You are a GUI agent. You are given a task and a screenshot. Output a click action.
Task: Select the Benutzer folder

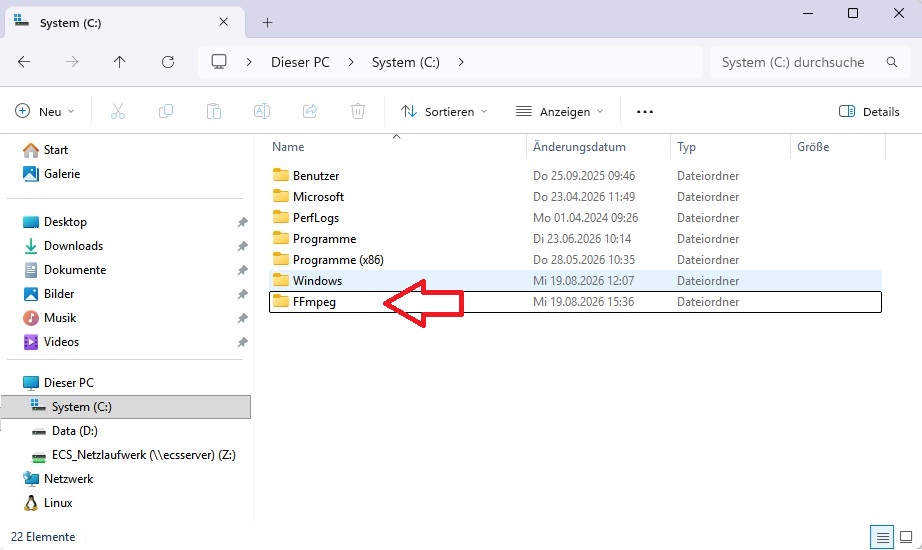(x=575, y=175)
